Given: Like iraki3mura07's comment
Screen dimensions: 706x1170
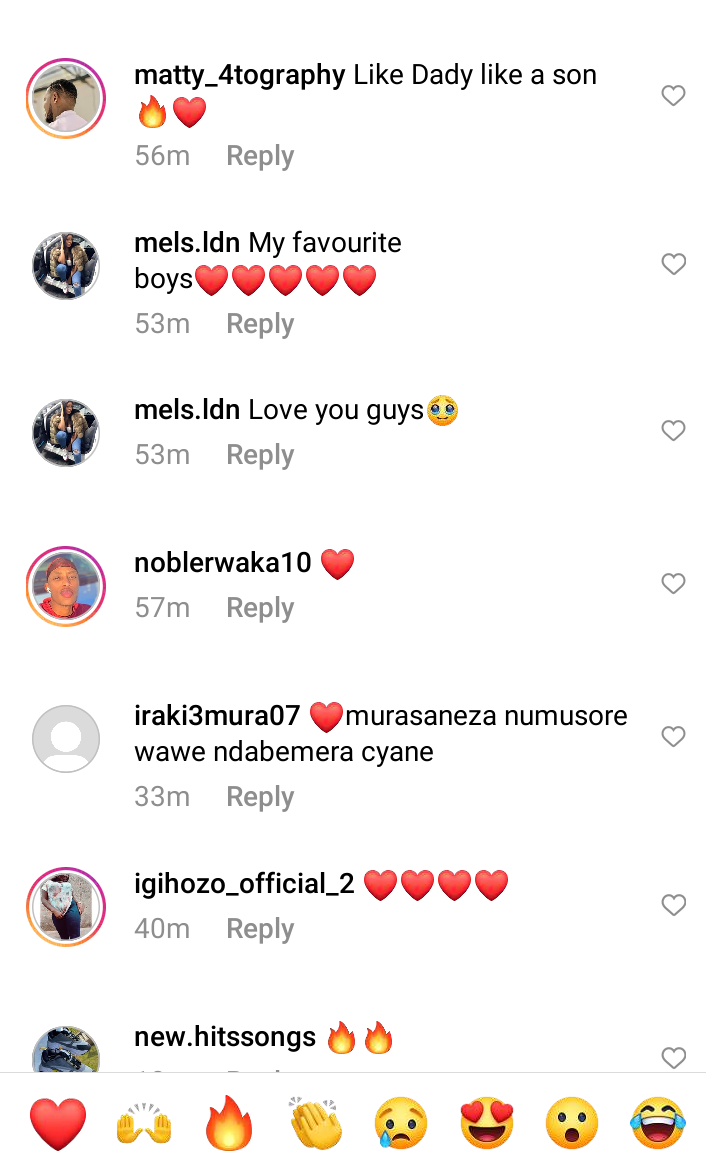Looking at the screenshot, I should click(x=674, y=737).
